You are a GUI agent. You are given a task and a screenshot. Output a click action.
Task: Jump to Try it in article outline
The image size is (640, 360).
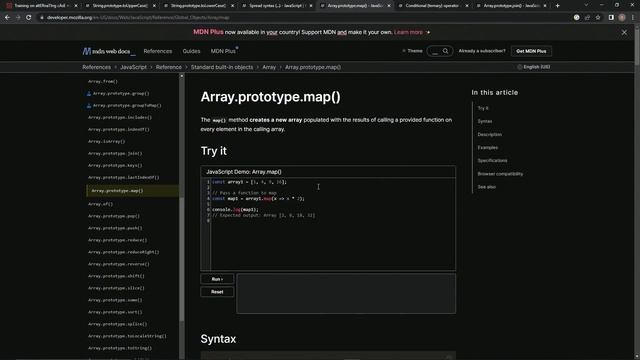483,108
